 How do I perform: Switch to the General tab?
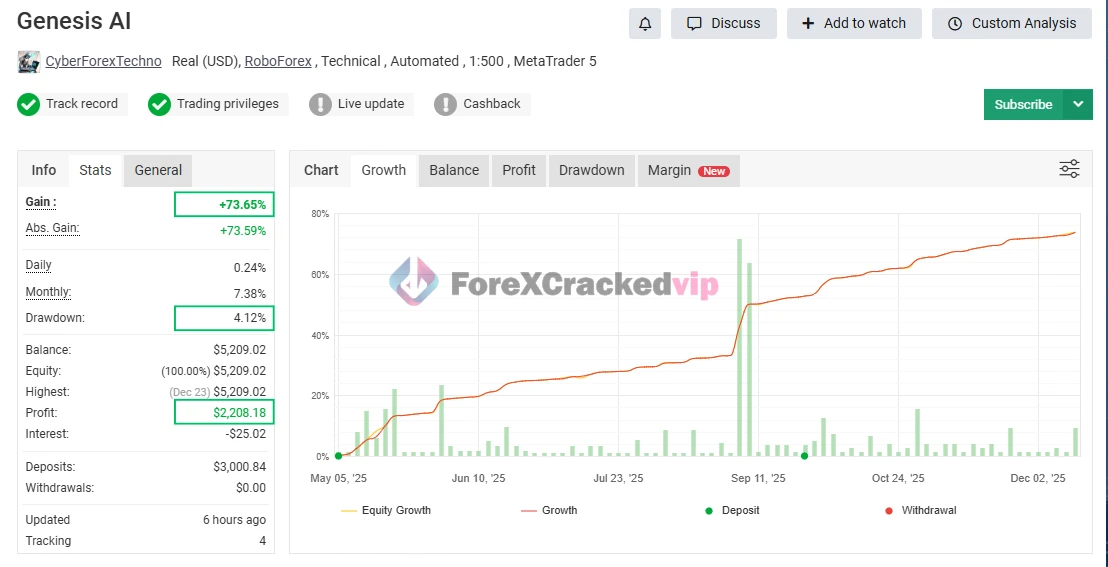pyautogui.click(x=158, y=170)
